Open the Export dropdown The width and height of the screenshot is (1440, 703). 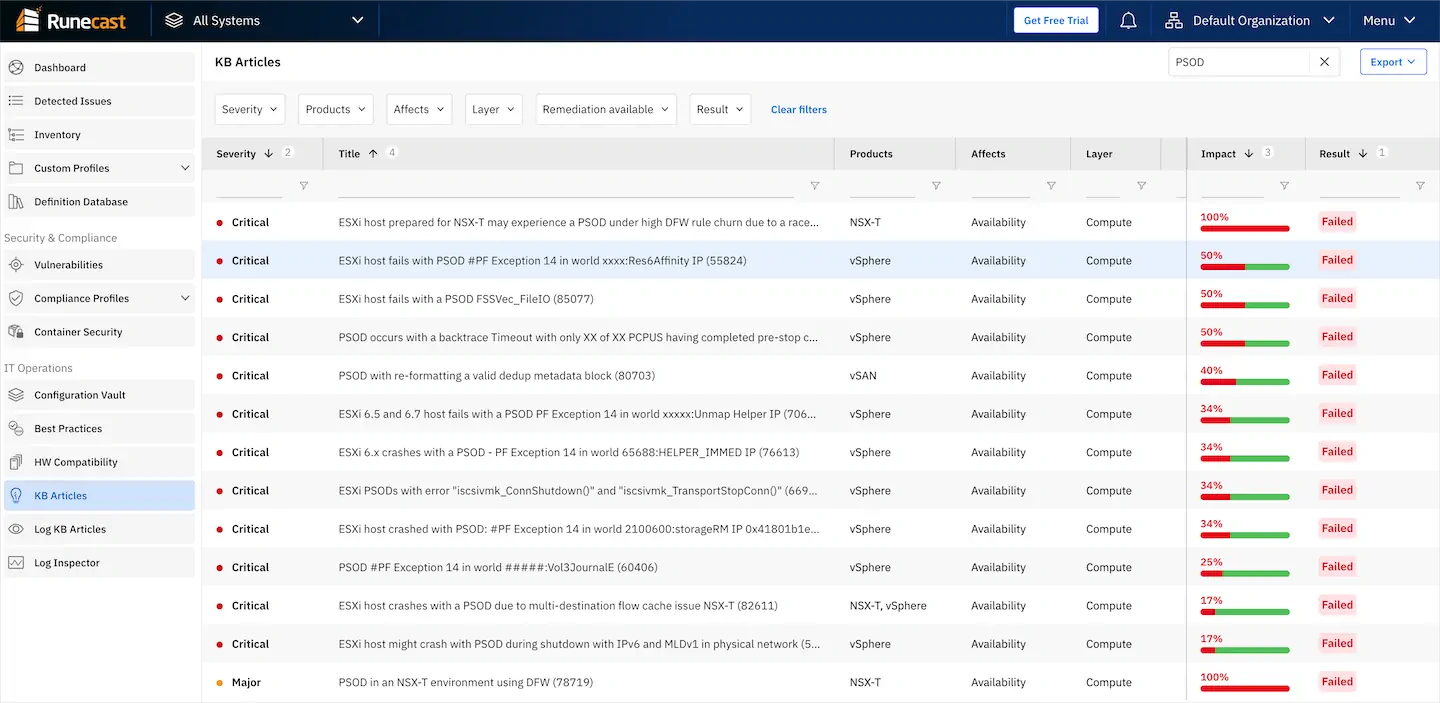(1392, 62)
